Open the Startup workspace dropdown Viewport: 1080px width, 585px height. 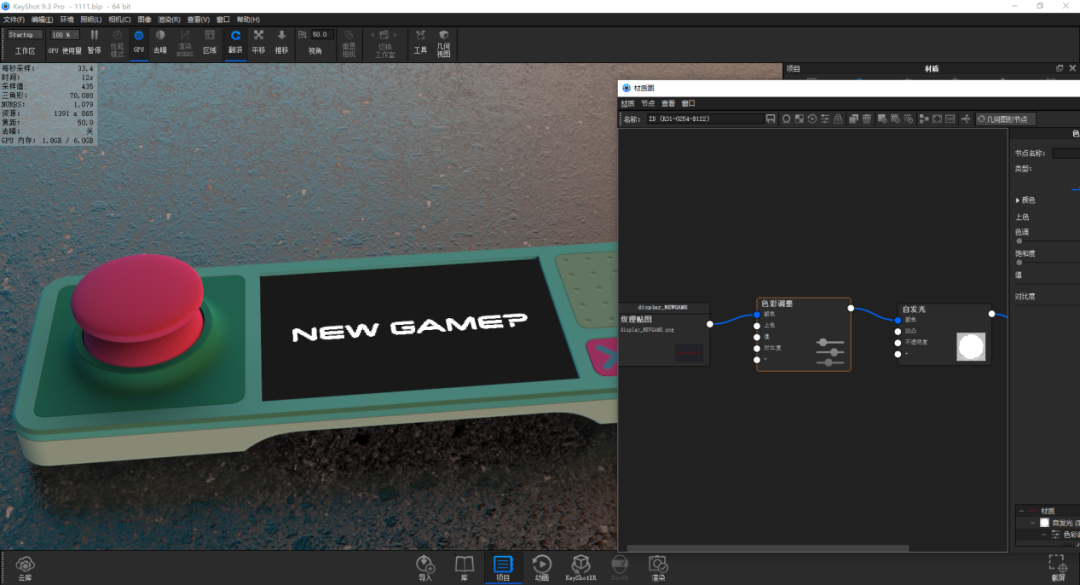[25, 34]
